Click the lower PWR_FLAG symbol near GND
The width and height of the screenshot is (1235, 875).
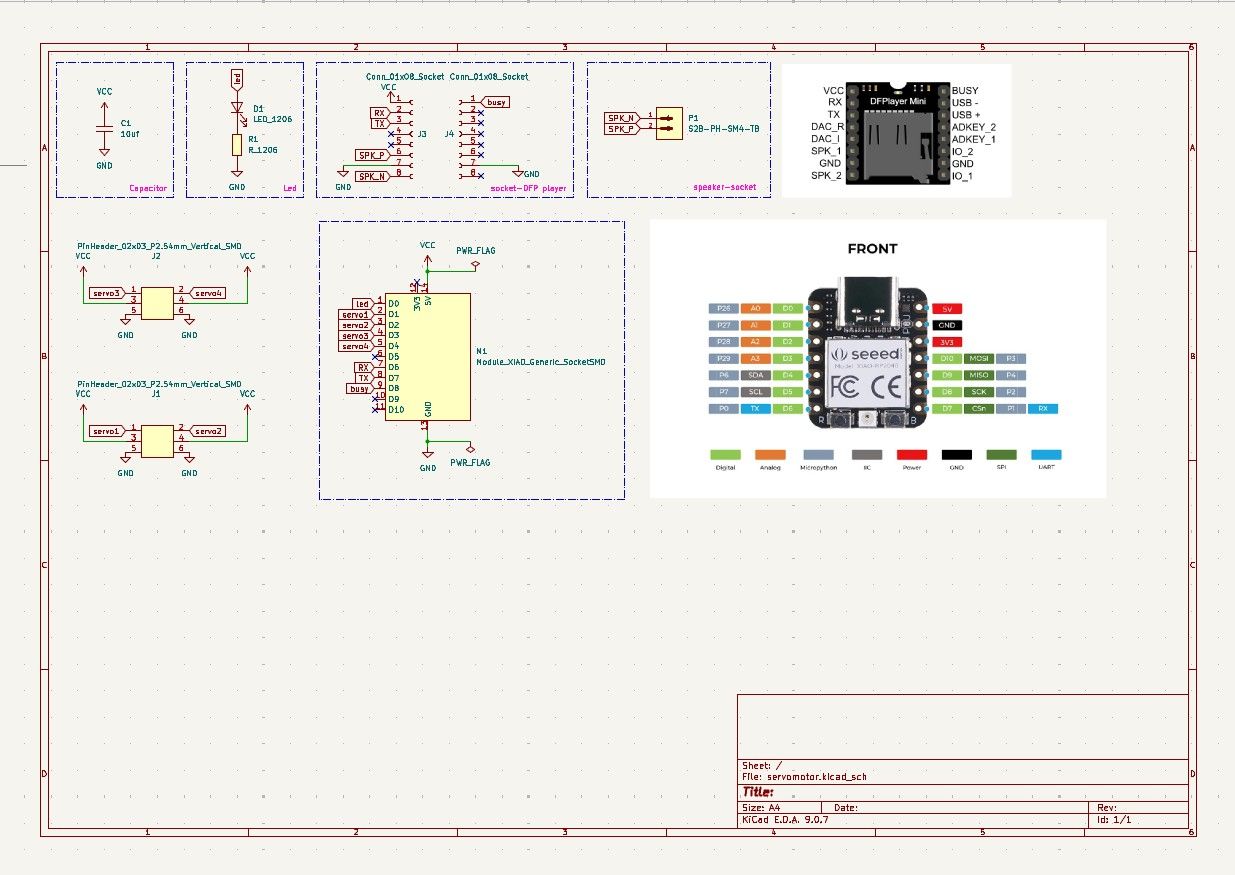coord(471,447)
